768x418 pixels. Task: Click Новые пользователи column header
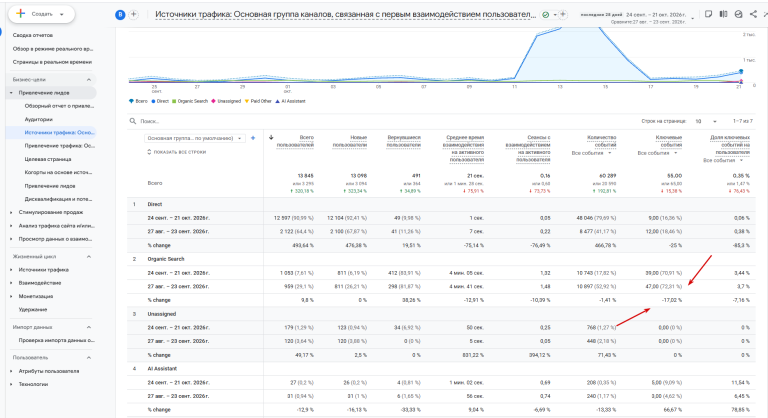click(x=350, y=141)
